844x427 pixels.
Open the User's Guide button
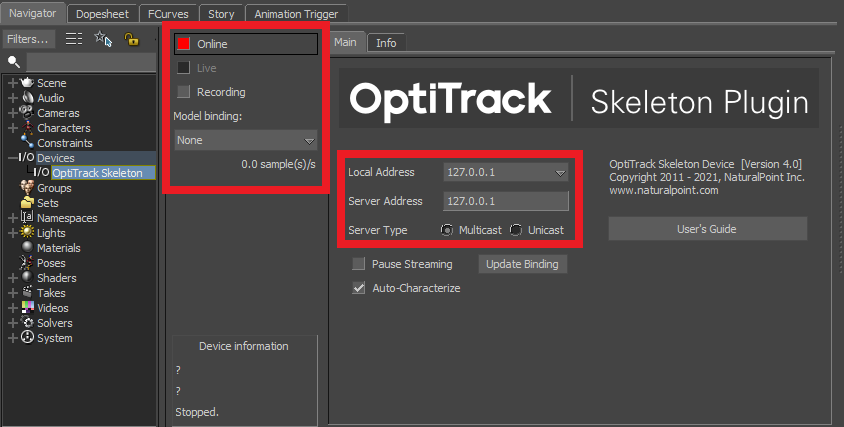[x=707, y=229]
